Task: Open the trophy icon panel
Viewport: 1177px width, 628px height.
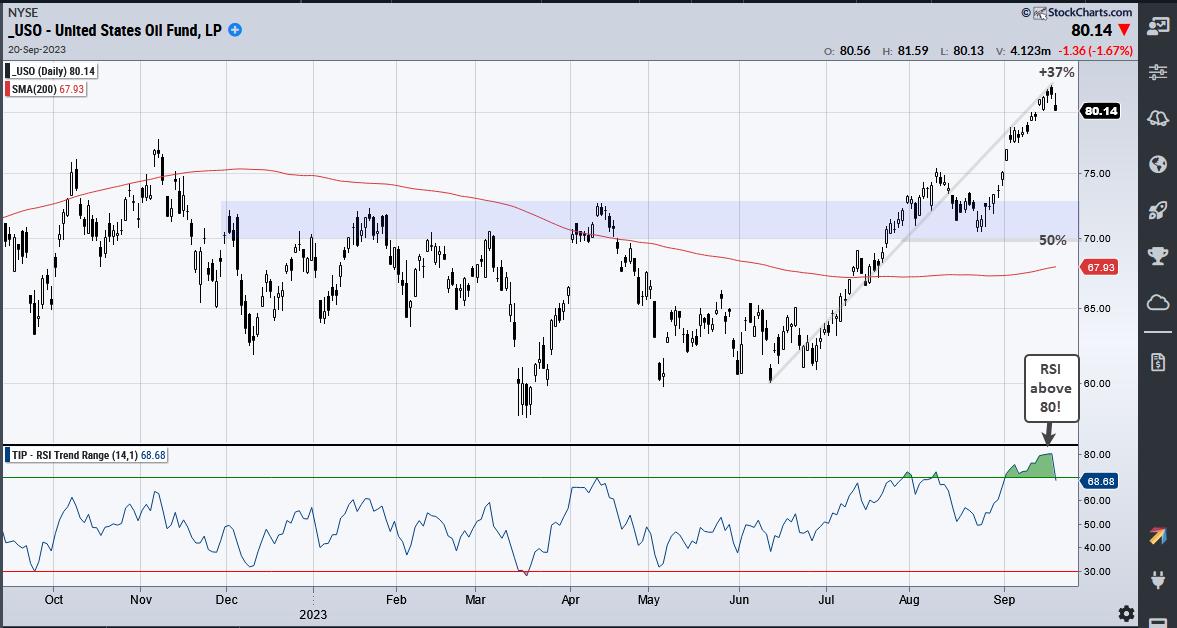Action: [x=1158, y=256]
